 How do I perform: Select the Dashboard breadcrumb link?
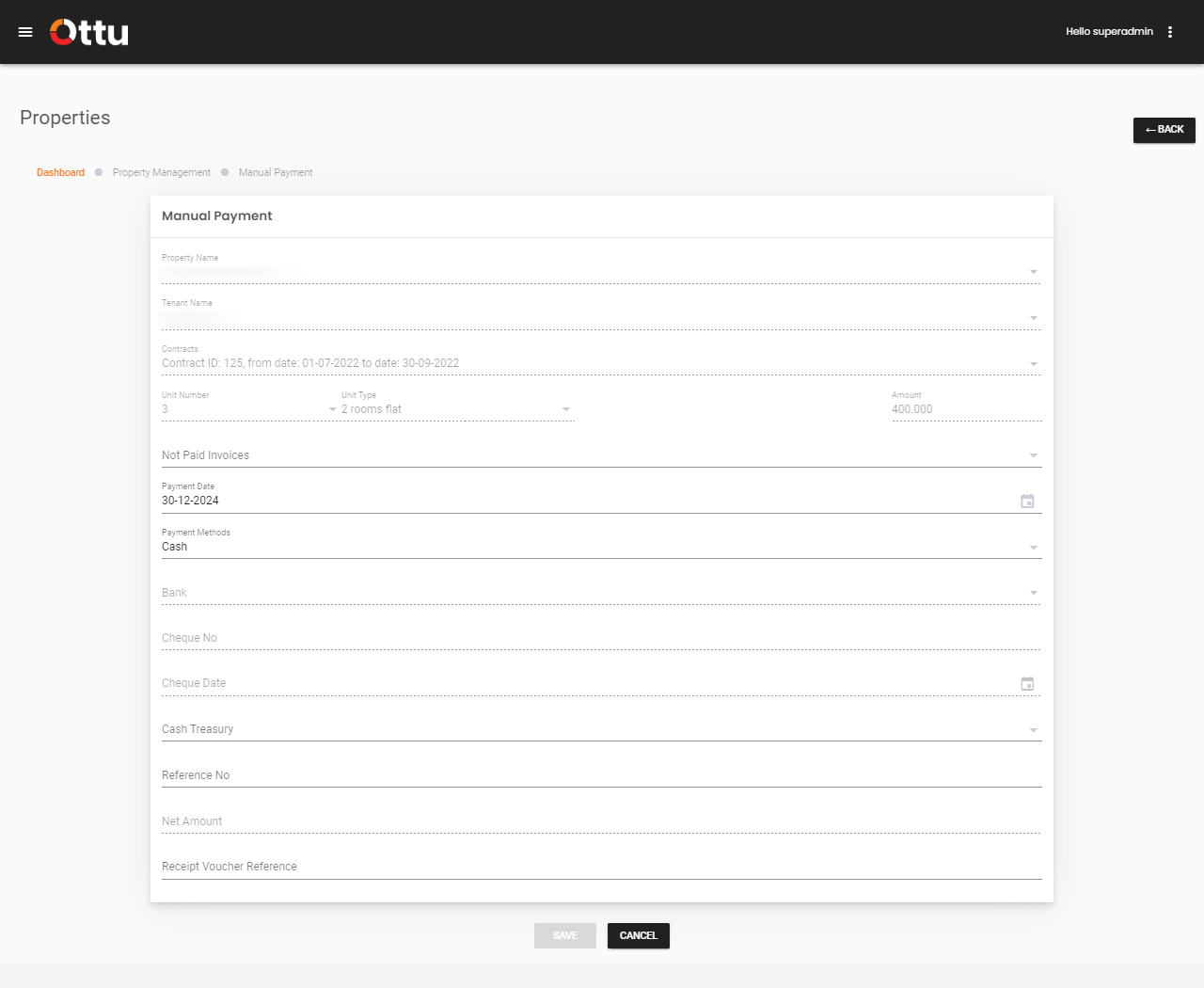[60, 172]
